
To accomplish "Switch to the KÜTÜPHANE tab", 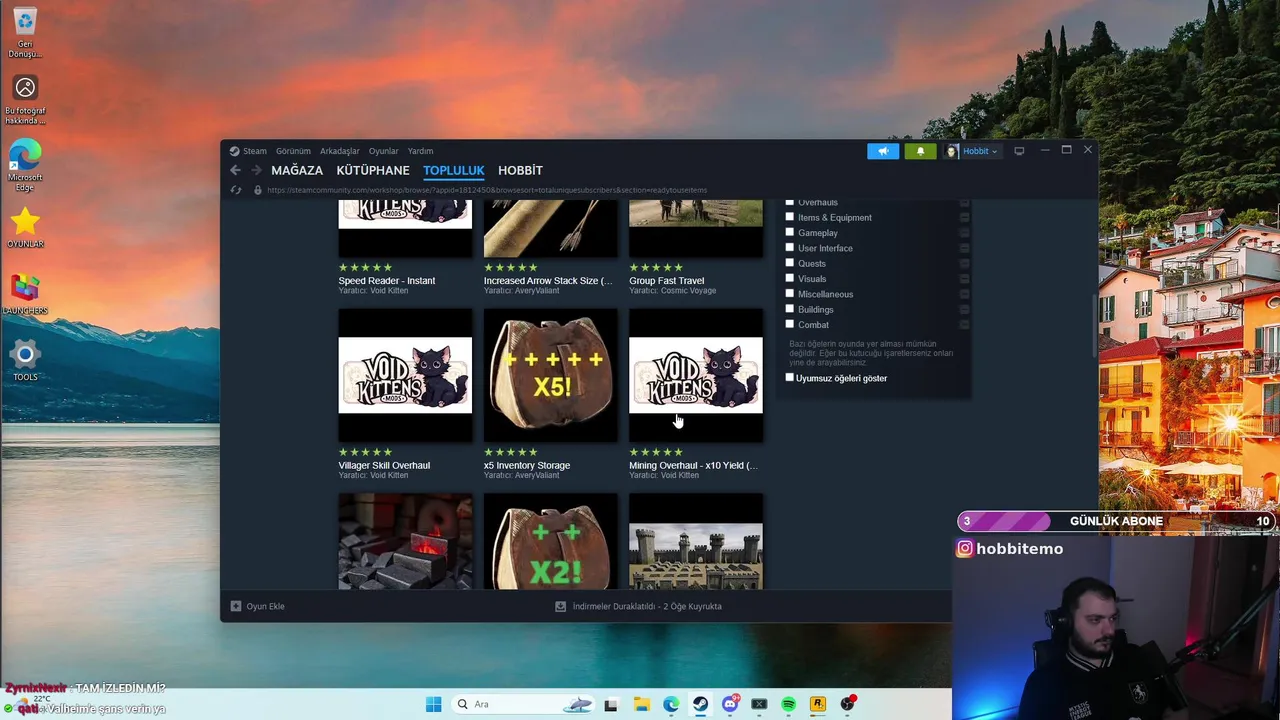I will click(373, 170).
